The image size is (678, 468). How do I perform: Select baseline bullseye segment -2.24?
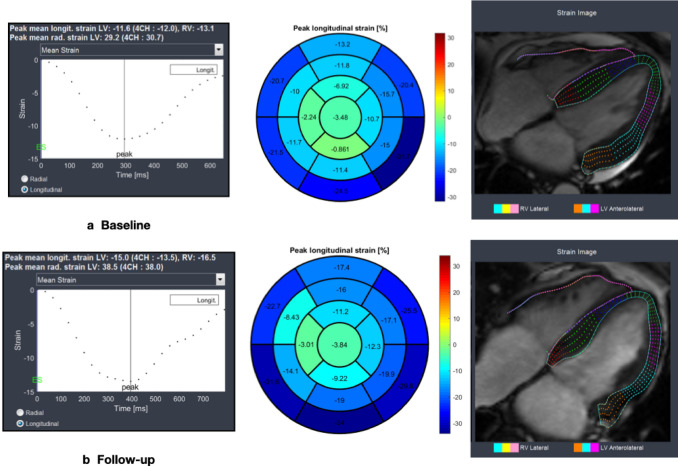pos(309,117)
